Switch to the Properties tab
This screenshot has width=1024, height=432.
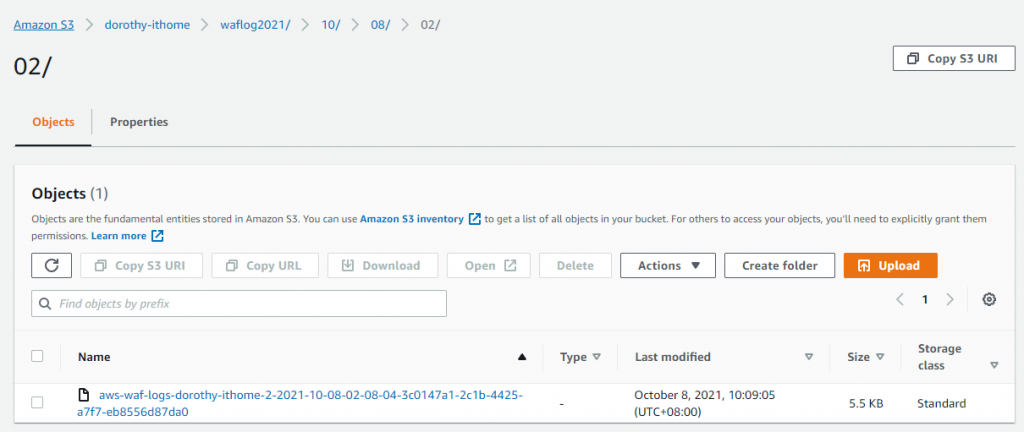point(139,122)
